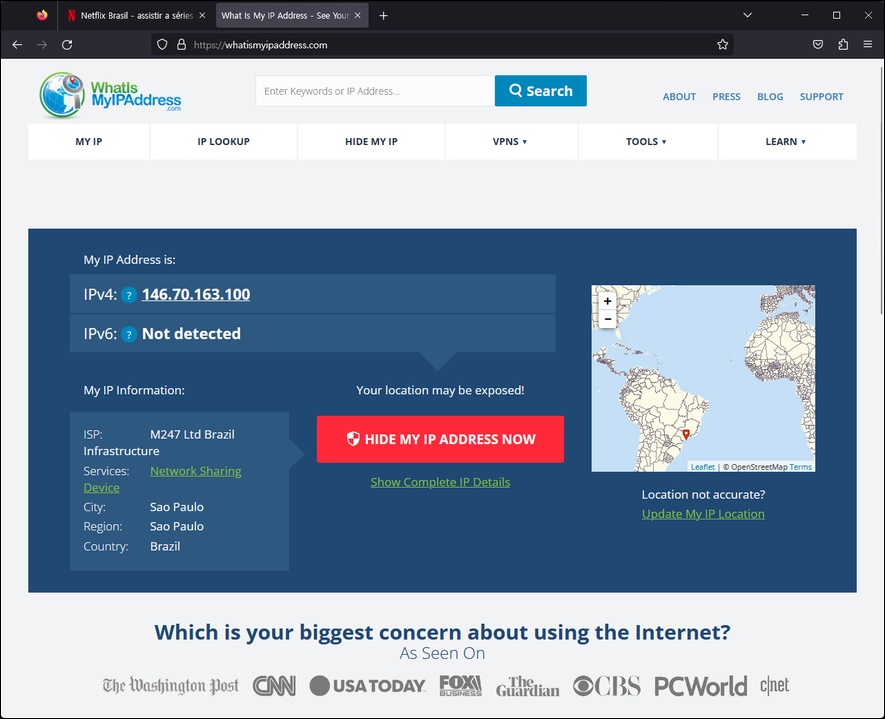Screen dimensions: 885x719
Task: Select the What Is My IP Address tab
Action: (292, 16)
